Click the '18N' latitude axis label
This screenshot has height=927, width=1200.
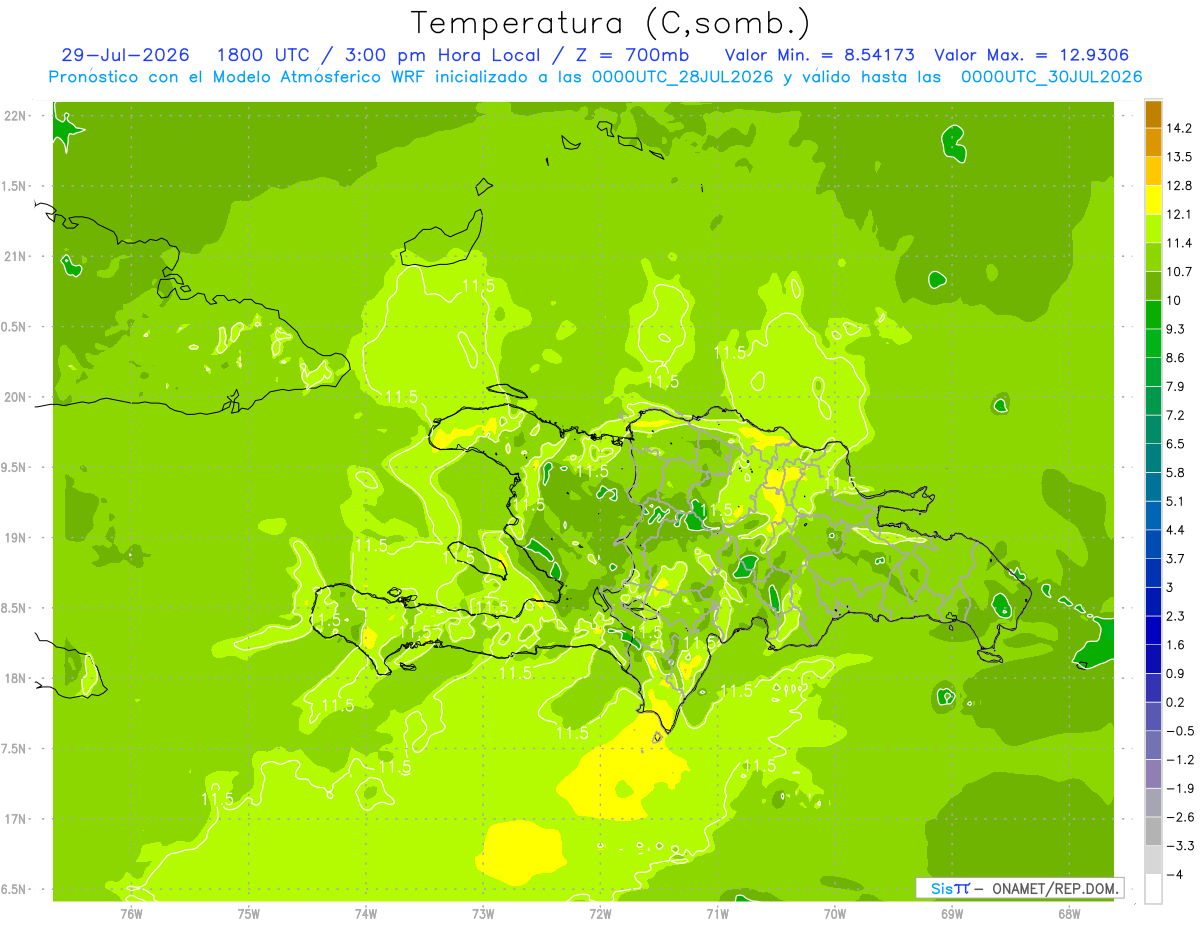pyautogui.click(x=16, y=678)
